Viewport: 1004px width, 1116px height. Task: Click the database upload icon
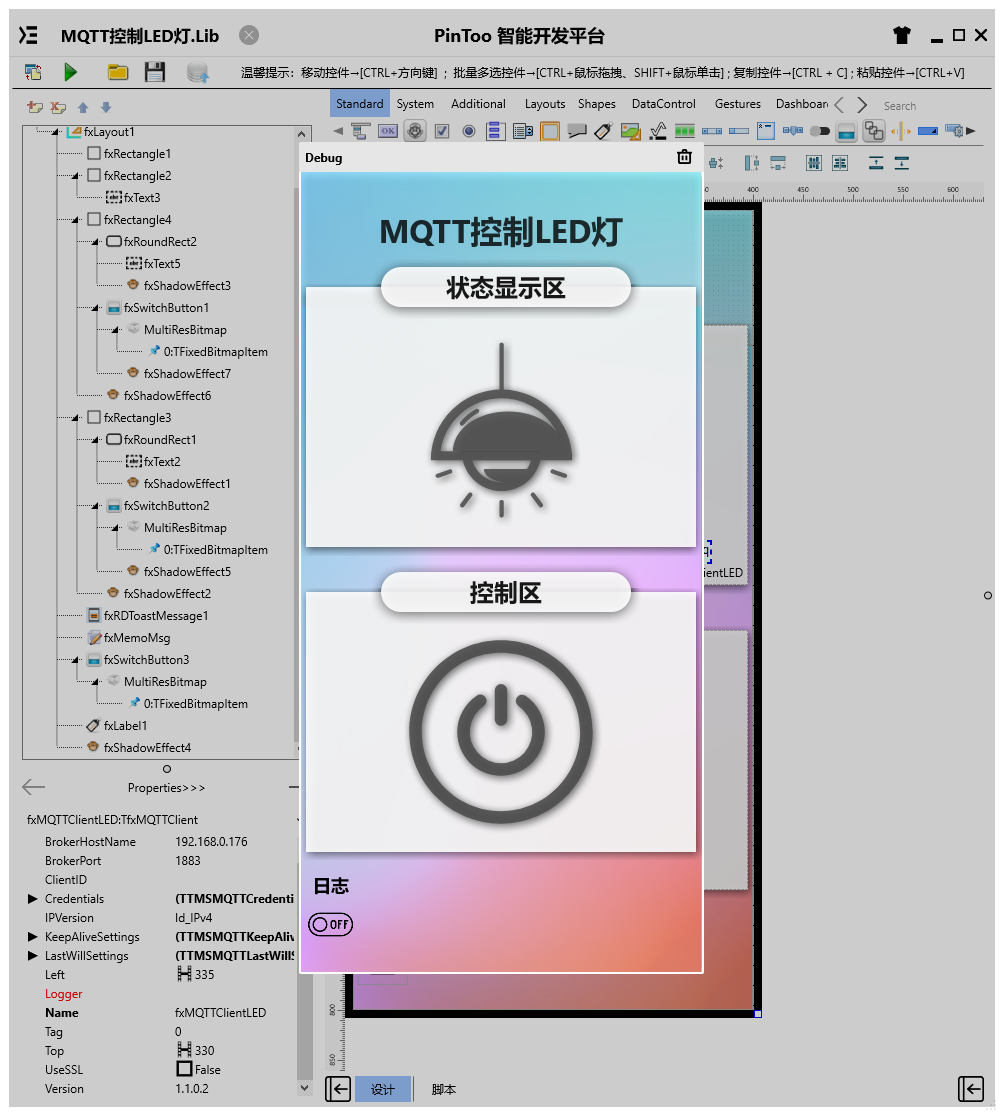197,72
